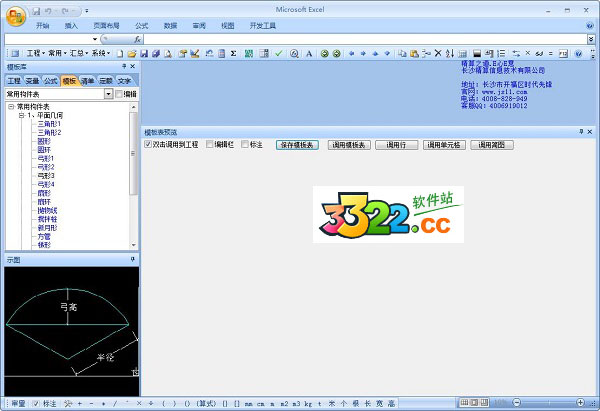Viewport: 600px width, 411px height.
Task: Switch to the 清单 panel tab
Action: click(x=87, y=80)
